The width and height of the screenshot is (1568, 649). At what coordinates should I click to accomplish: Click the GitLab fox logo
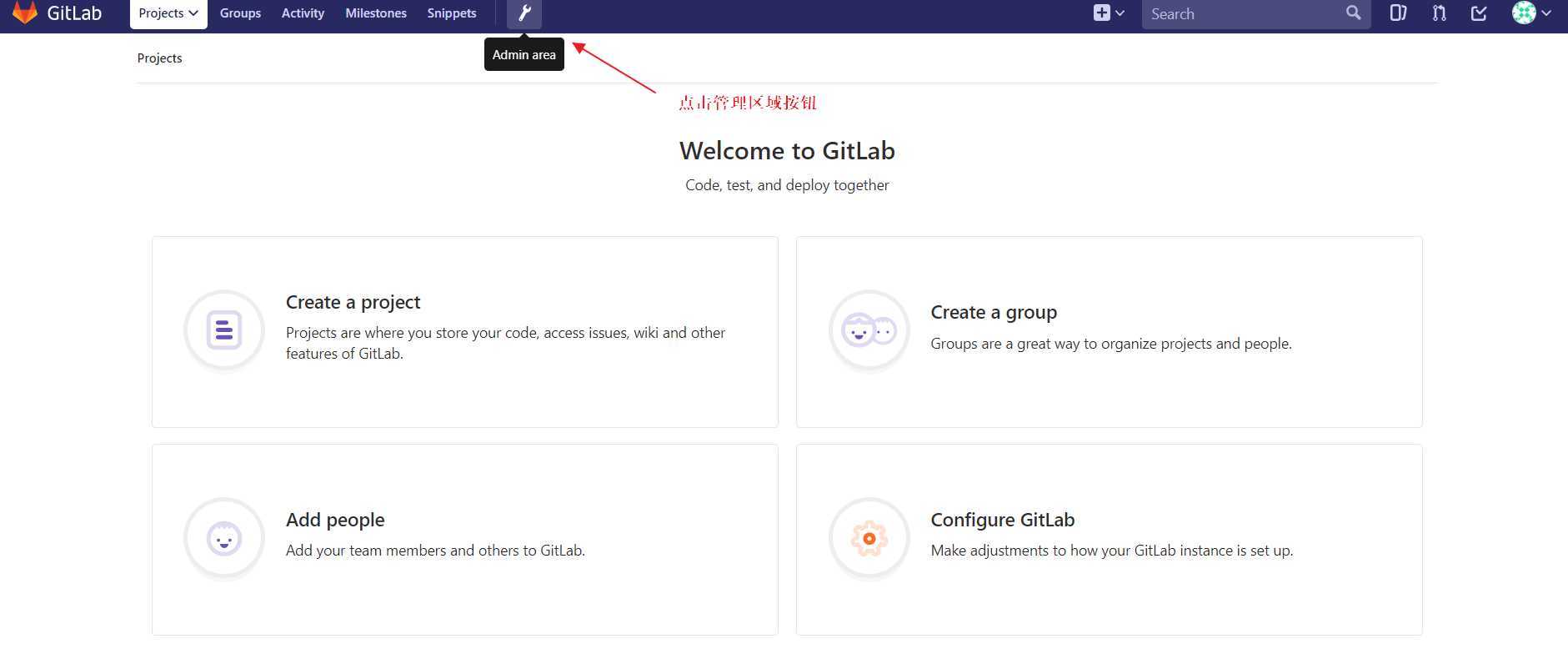coord(25,13)
